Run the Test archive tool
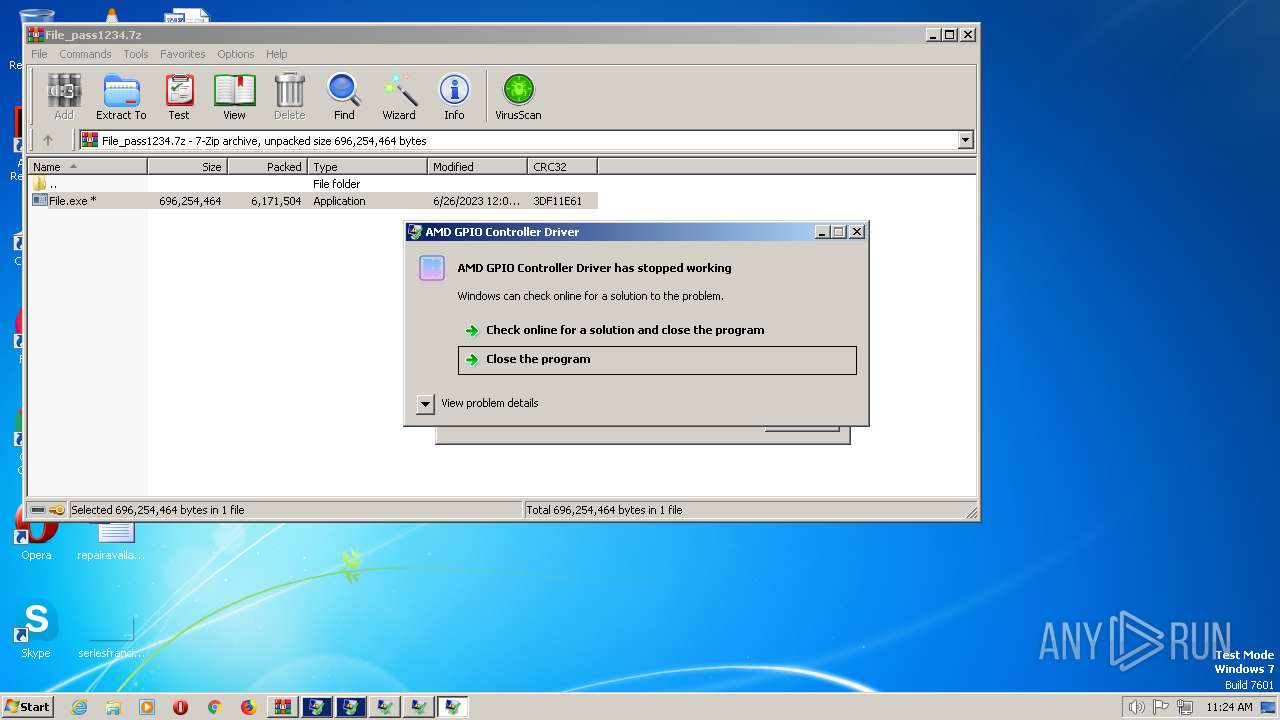The image size is (1280, 720). click(179, 97)
